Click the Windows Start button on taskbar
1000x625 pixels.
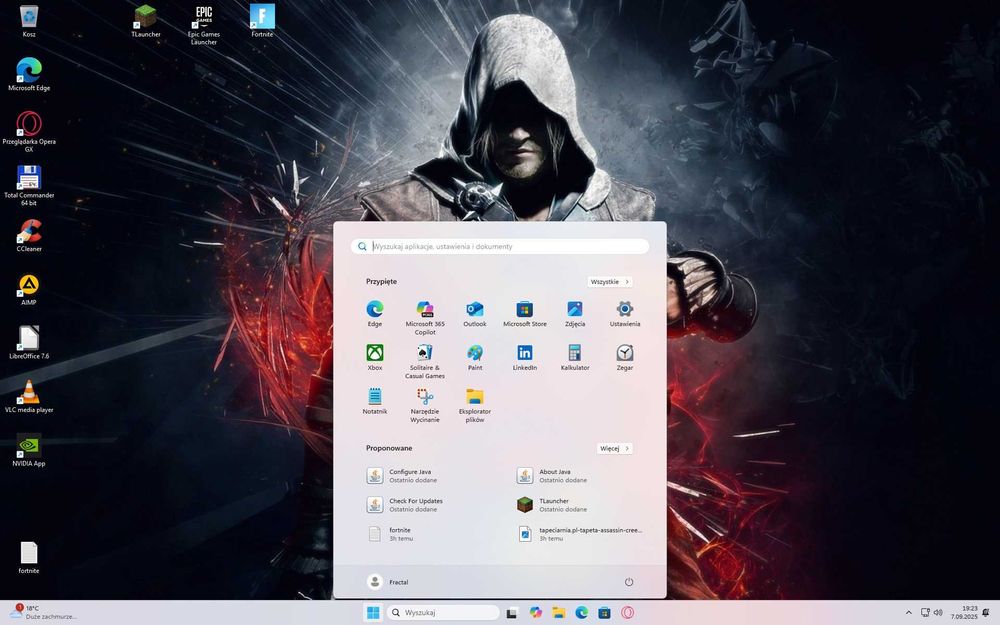[x=373, y=613]
